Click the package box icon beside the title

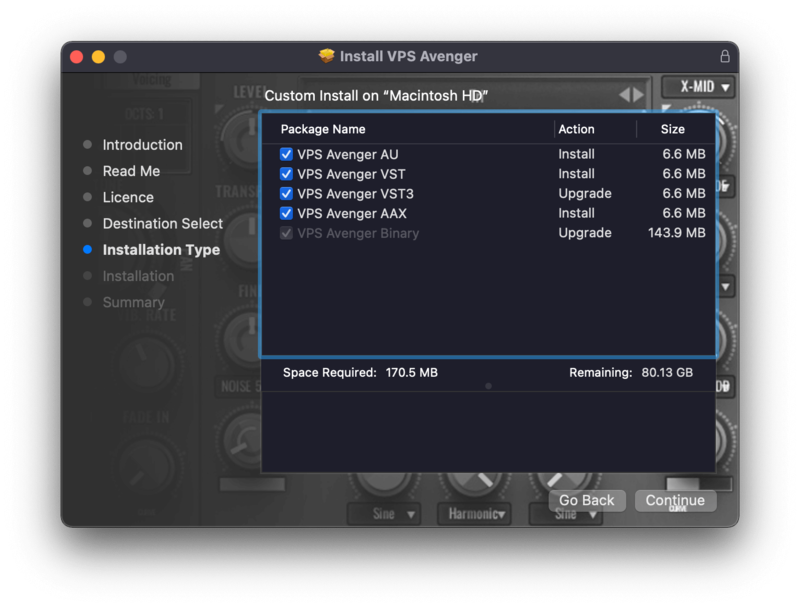point(327,56)
